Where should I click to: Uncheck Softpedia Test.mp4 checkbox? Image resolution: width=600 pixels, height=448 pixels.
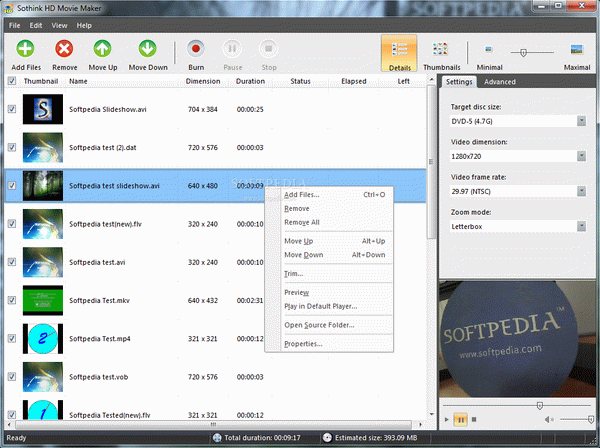click(x=12, y=339)
